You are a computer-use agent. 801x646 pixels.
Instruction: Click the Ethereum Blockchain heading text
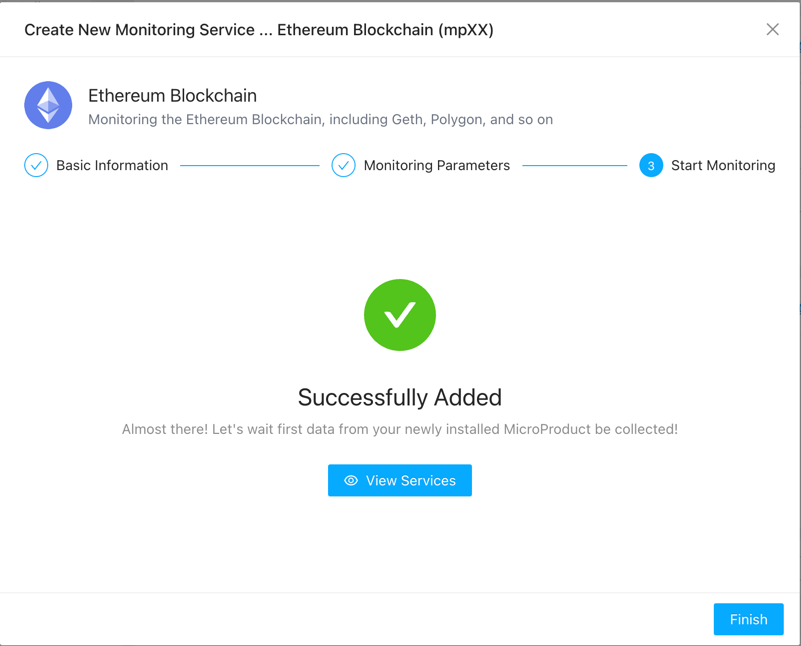[x=172, y=96]
